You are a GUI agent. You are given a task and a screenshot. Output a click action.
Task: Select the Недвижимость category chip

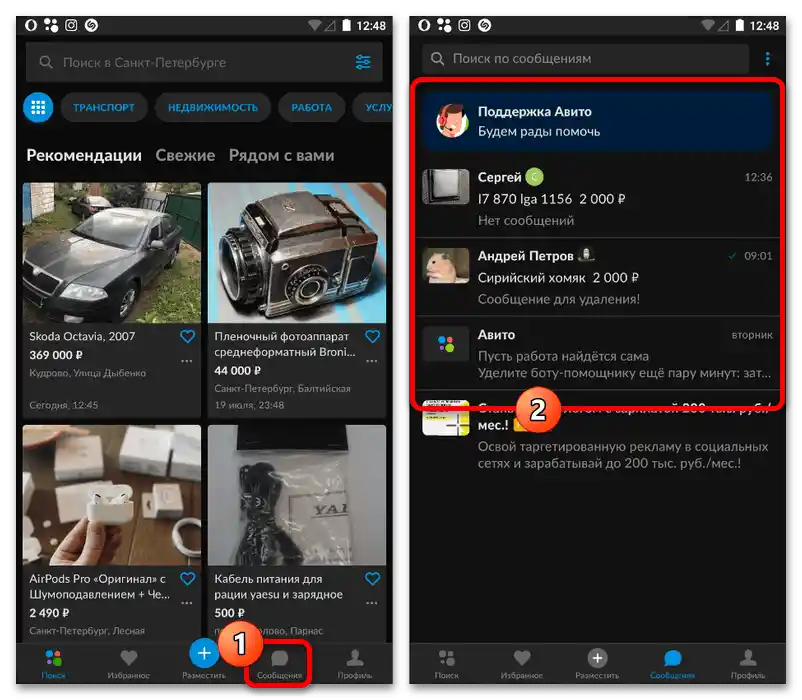[213, 107]
